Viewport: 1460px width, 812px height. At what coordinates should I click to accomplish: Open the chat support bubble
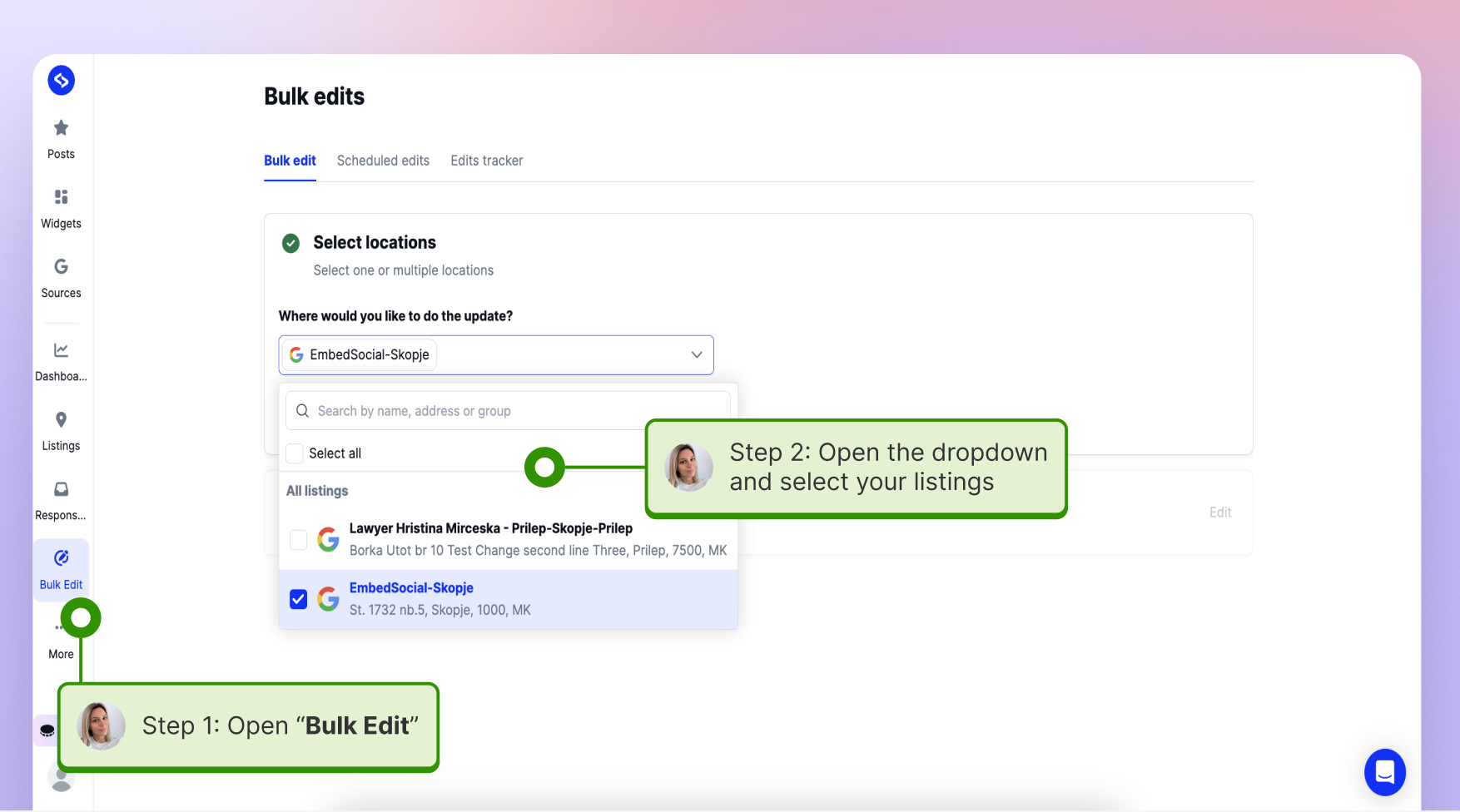point(1384,772)
